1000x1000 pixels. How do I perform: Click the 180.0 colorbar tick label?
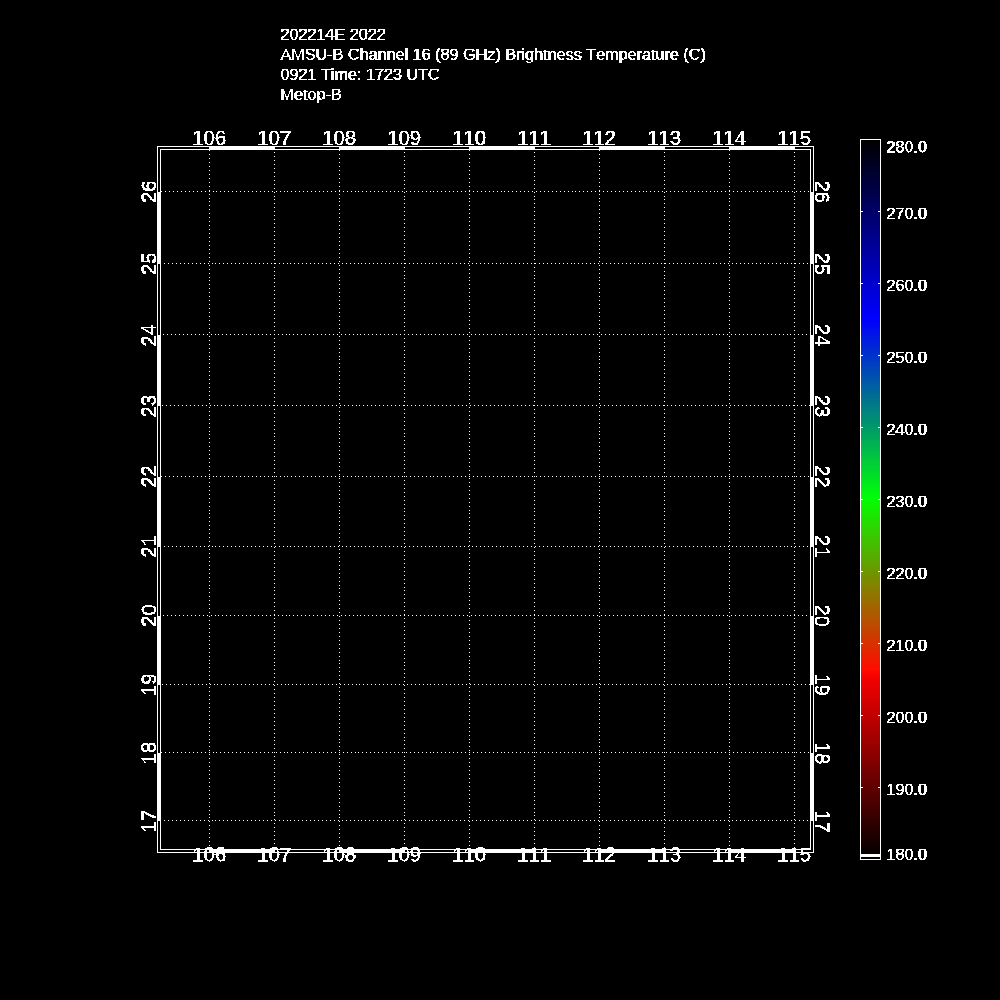[x=906, y=855]
